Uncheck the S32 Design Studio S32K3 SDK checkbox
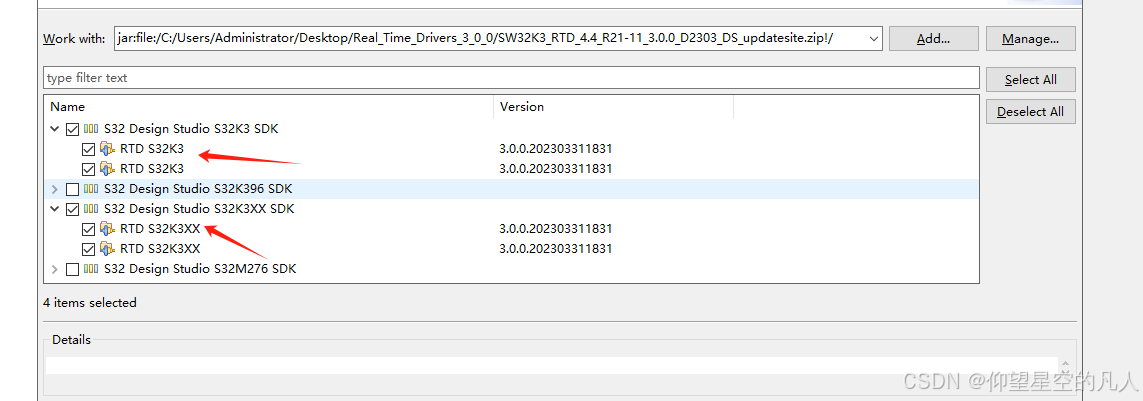 (x=72, y=129)
